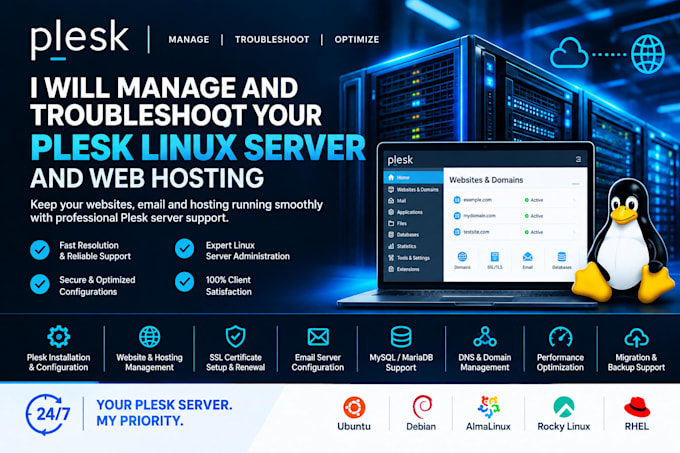Open Tools & Settings in laptop sidebar

(x=413, y=258)
